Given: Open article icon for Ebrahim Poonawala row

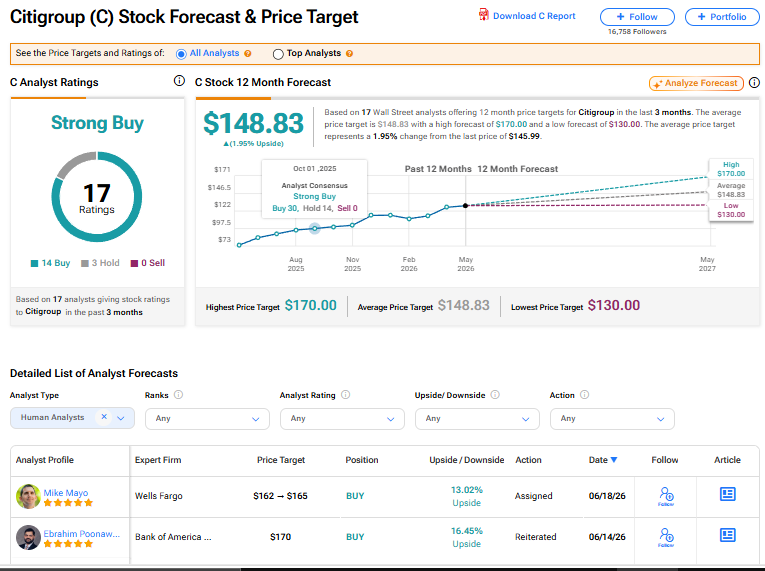Looking at the screenshot, I should (x=727, y=535).
